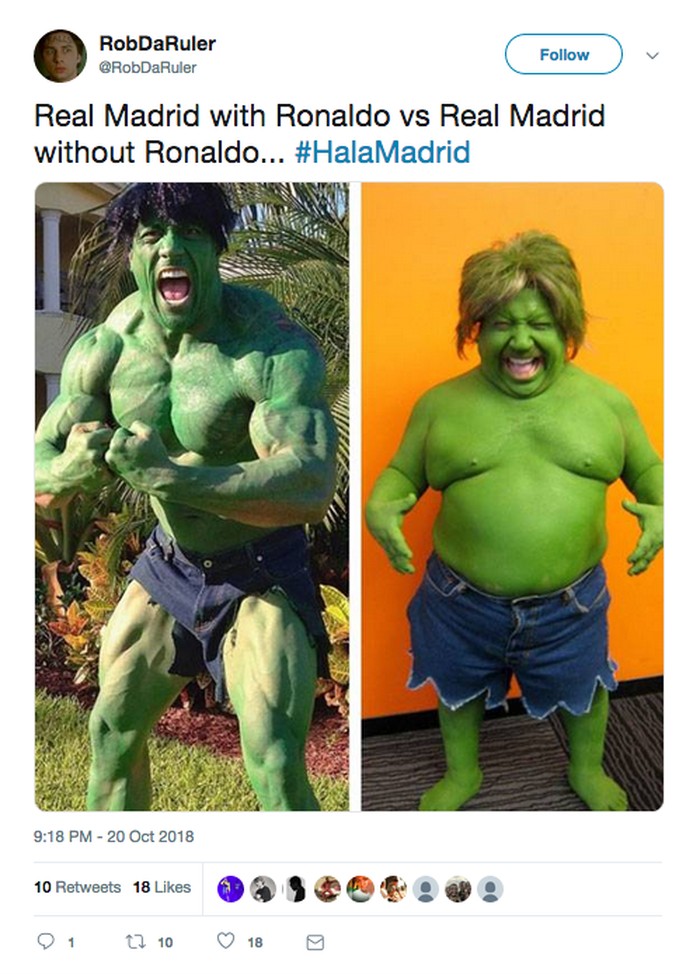Follow RobDaRuler
Image resolution: width=700 pixels, height=974 pixels.
pyautogui.click(x=563, y=55)
